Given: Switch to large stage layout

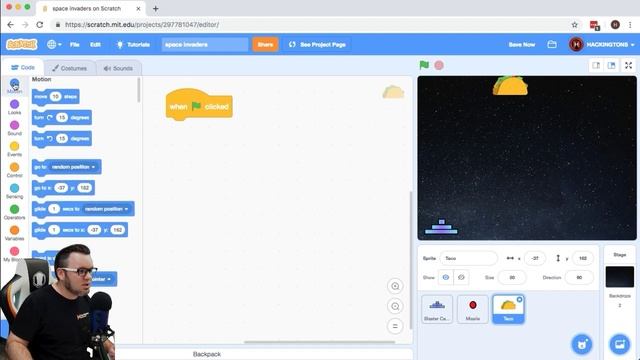Looking at the screenshot, I should click(x=611, y=65).
